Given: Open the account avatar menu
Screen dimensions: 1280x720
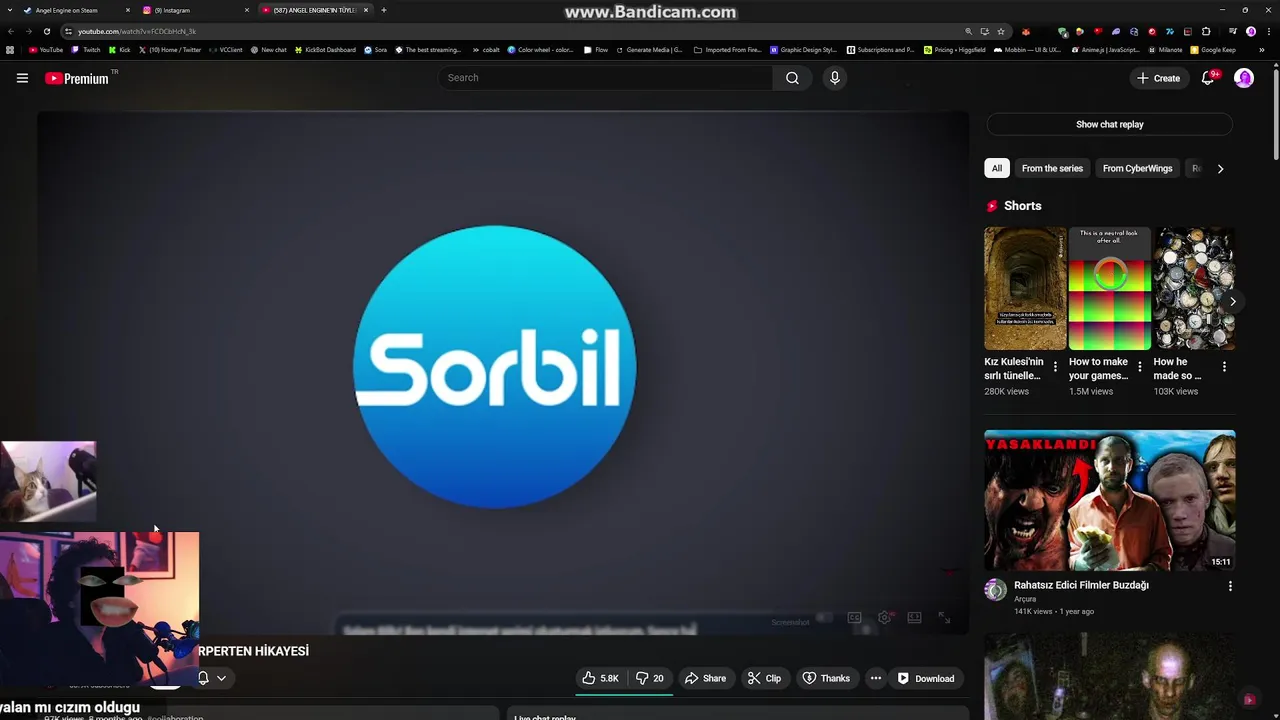Looking at the screenshot, I should [x=1244, y=78].
